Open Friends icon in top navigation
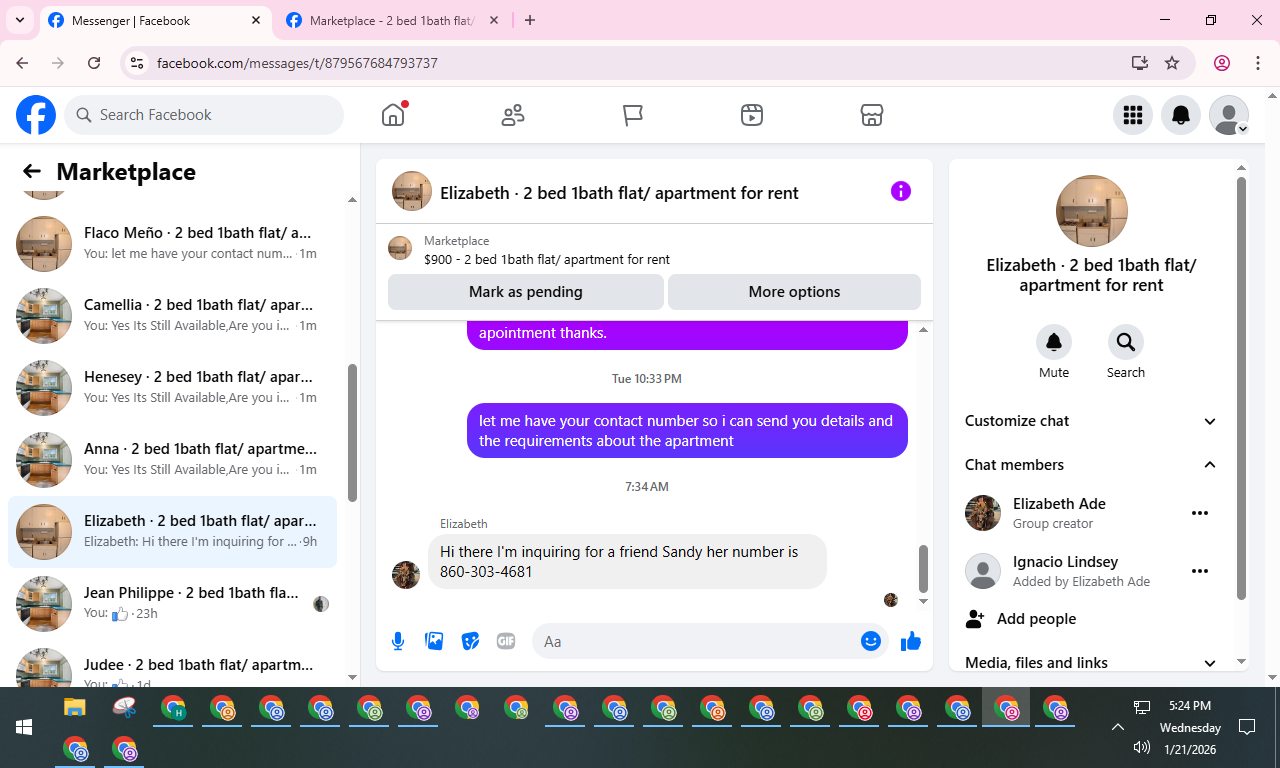Image resolution: width=1280 pixels, height=768 pixels. [x=513, y=115]
